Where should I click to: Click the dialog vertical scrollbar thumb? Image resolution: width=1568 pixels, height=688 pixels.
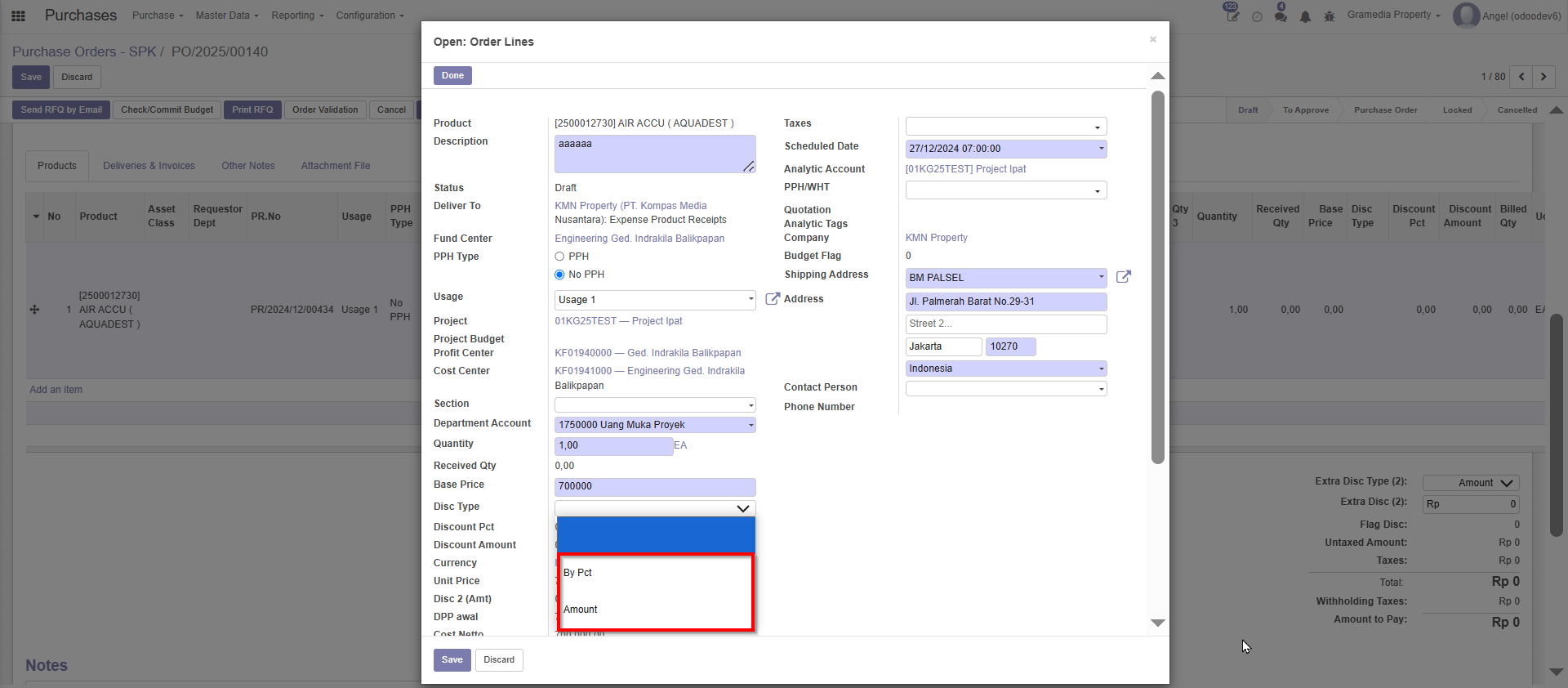tap(1157, 278)
